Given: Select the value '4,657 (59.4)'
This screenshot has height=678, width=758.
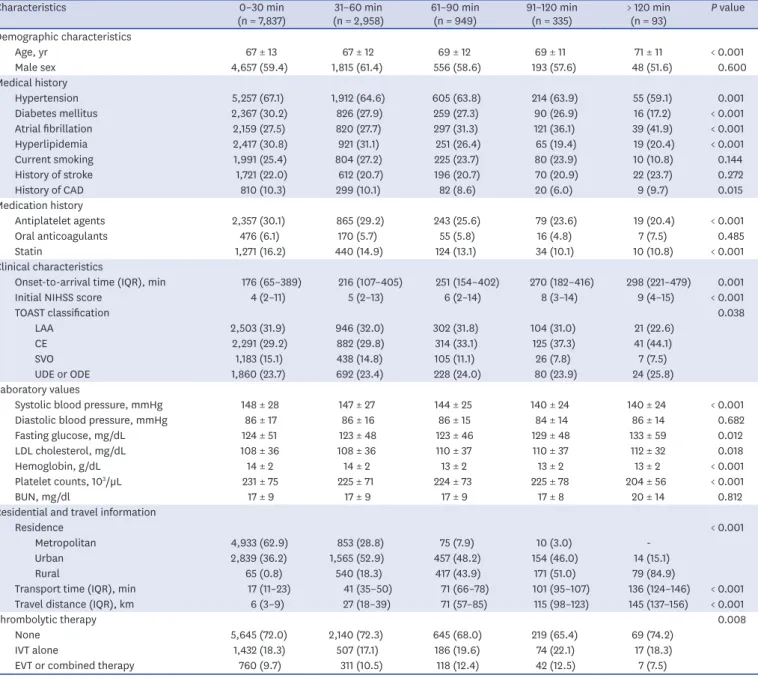Looking at the screenshot, I should [259, 68].
